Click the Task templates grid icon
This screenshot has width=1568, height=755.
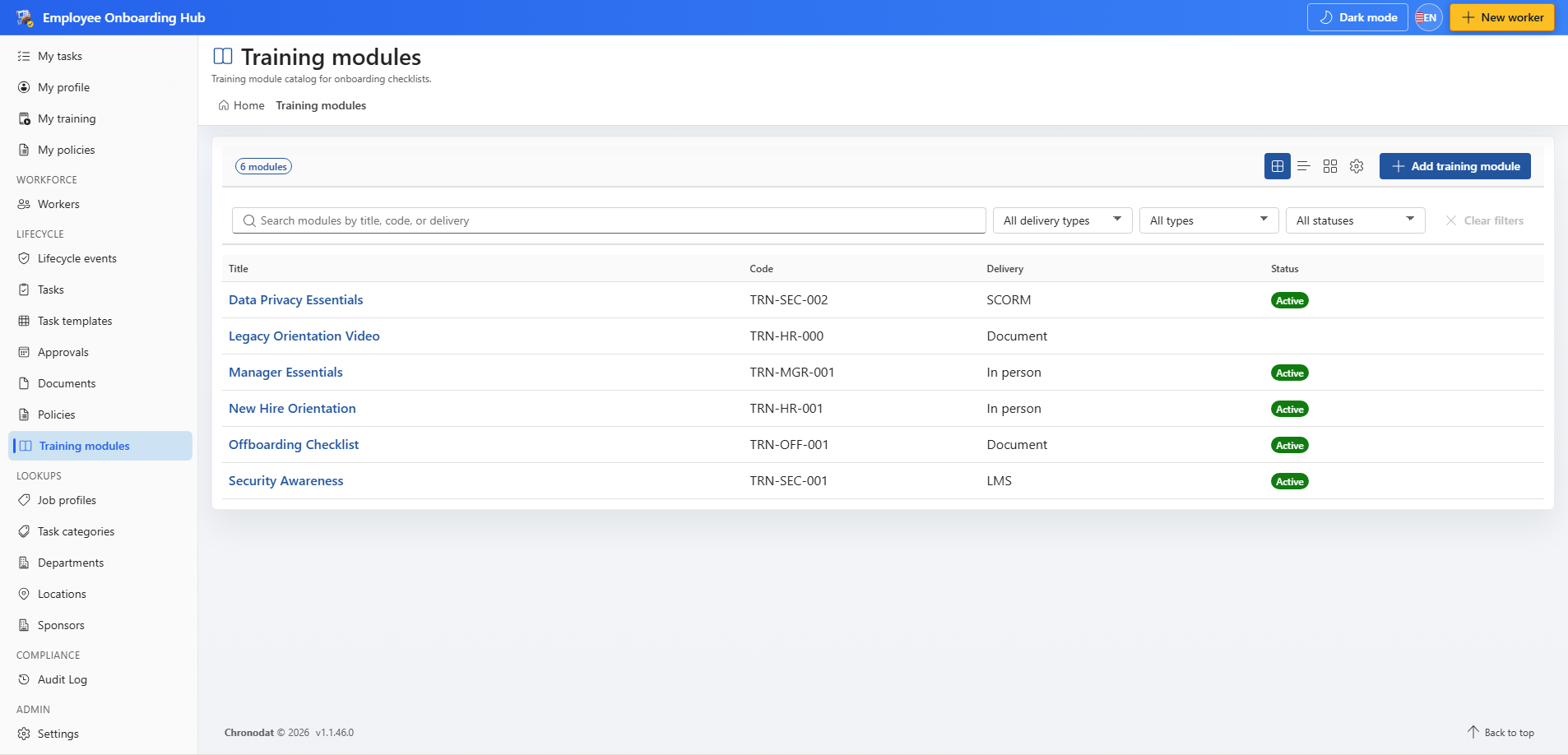click(x=24, y=321)
